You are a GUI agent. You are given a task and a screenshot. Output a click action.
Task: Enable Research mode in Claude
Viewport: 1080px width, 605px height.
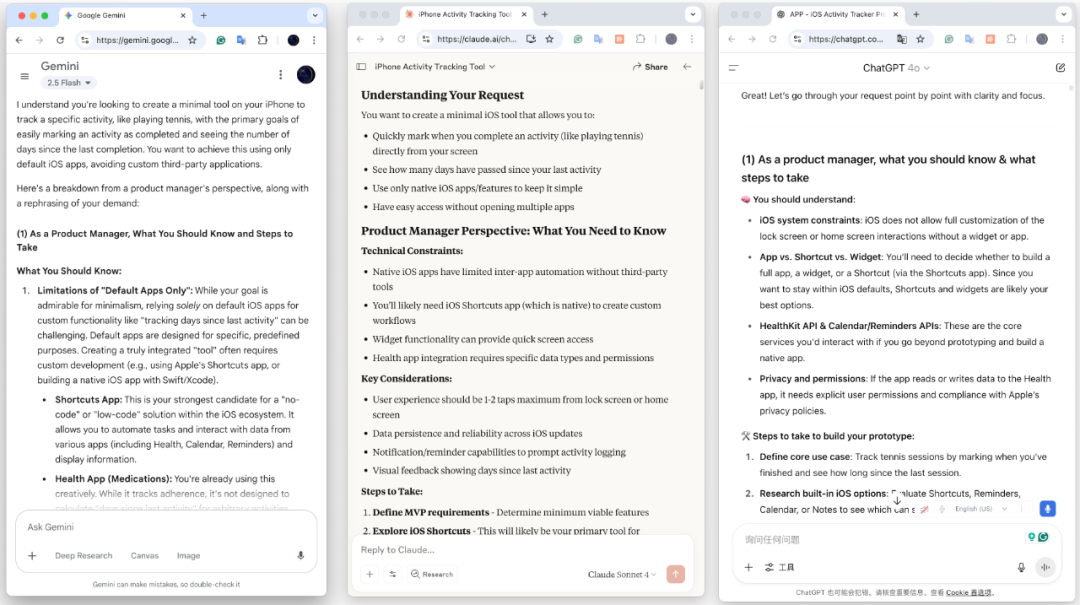(432, 574)
